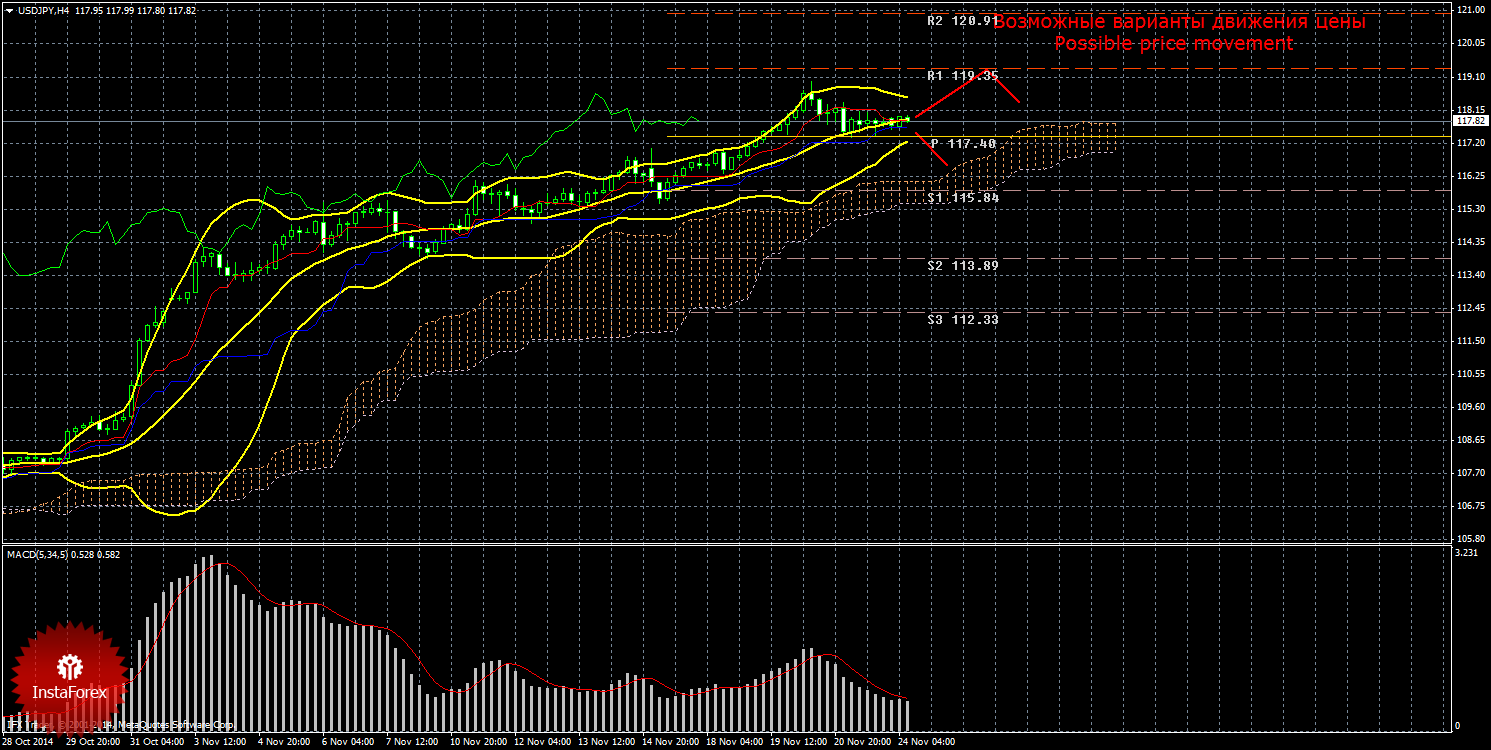Click the Russian red text annotation line
The image size is (1491, 750).
tap(1180, 21)
